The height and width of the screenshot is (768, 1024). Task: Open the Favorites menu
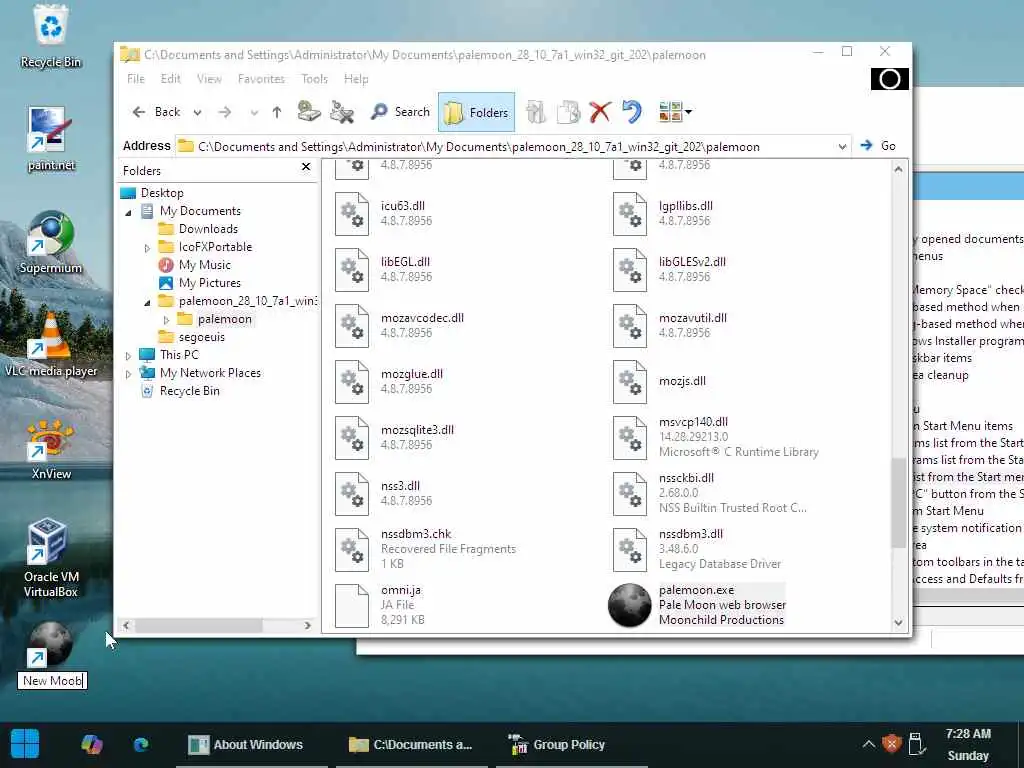(x=261, y=79)
